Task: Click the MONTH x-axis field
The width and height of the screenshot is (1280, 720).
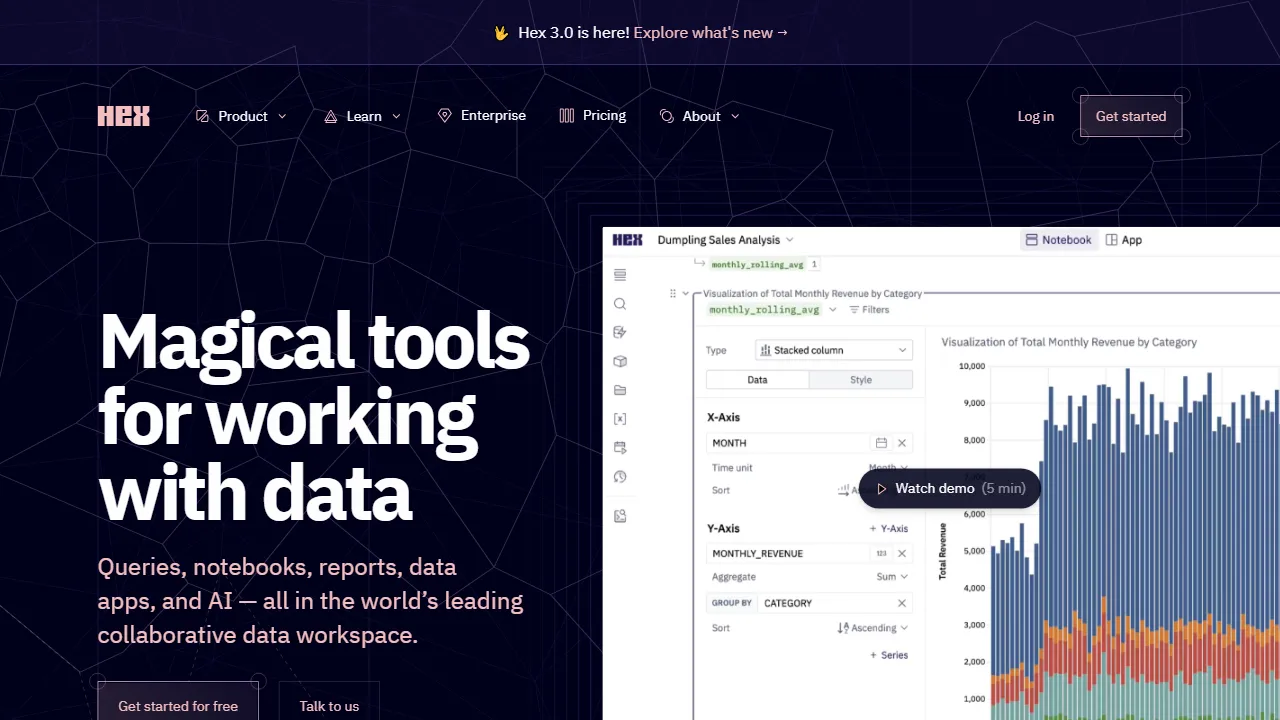Action: coord(809,443)
